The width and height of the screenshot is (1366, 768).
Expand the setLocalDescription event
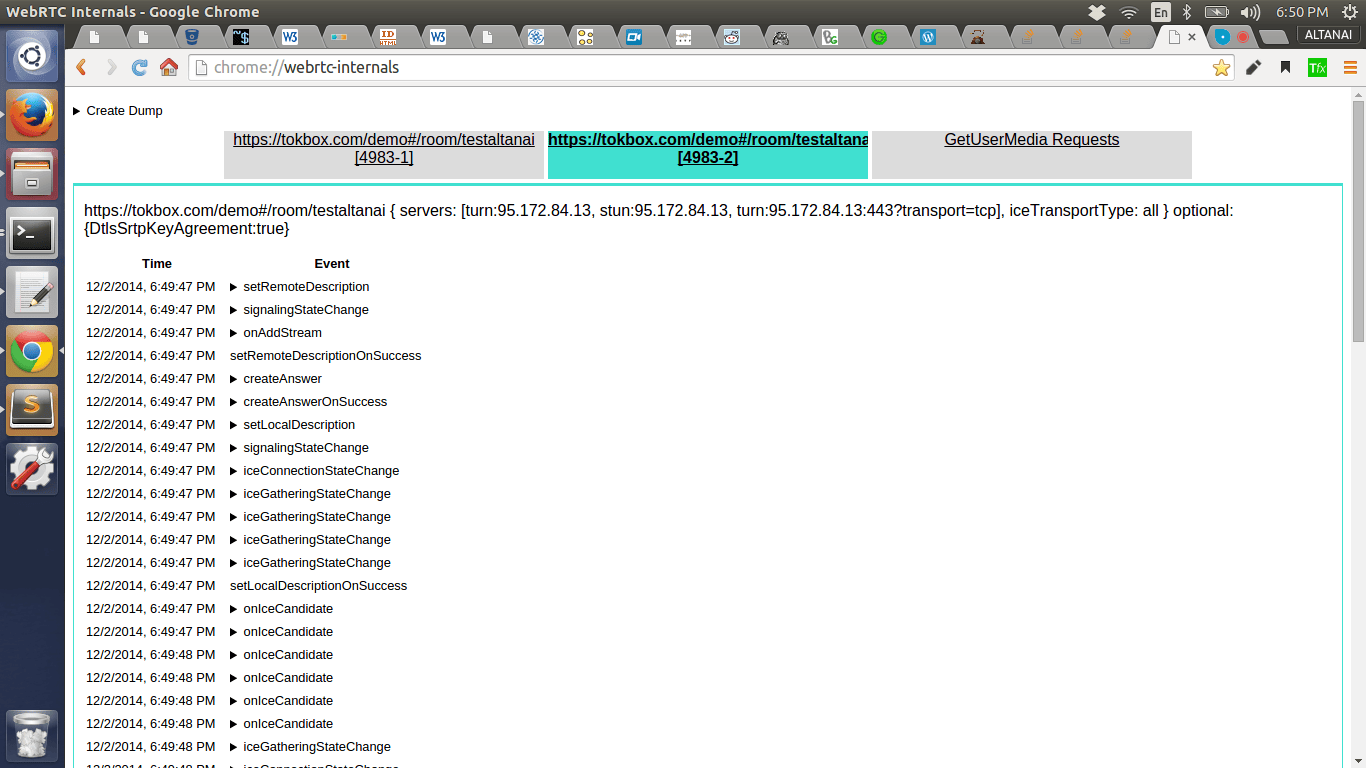(292, 425)
